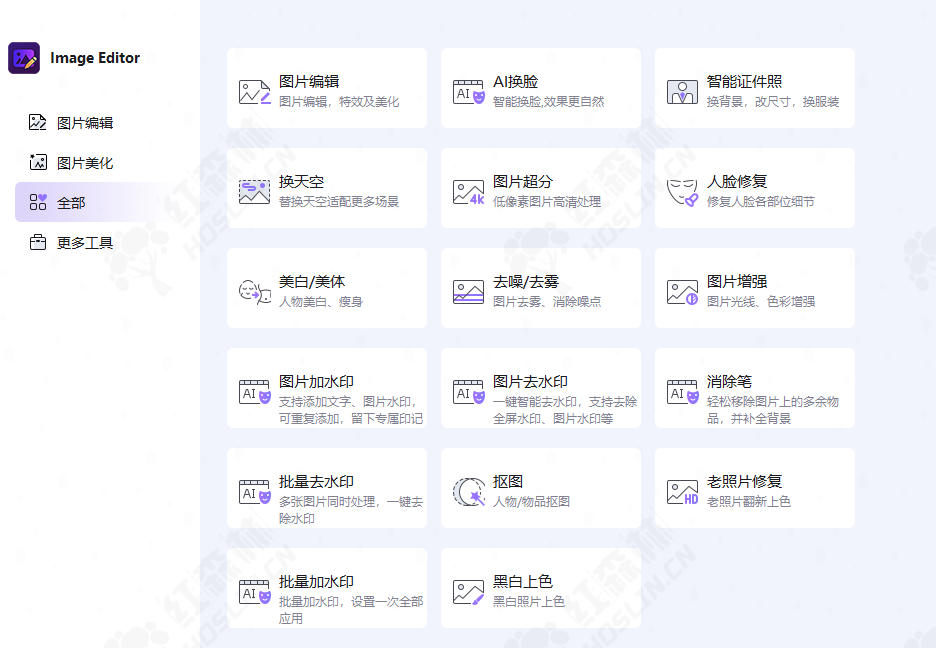
Task: Click the text '老照片翻新上色'
Action: tap(749, 502)
